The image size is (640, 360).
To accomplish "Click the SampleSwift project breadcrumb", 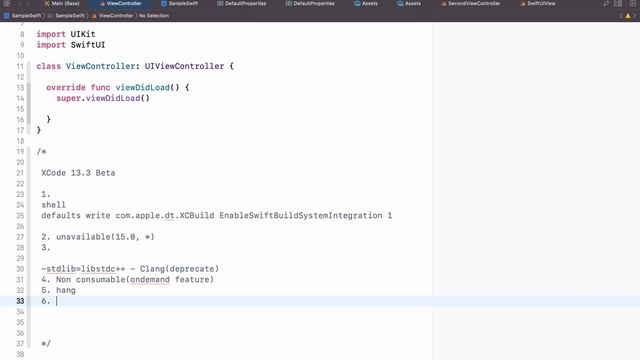I will point(22,16).
